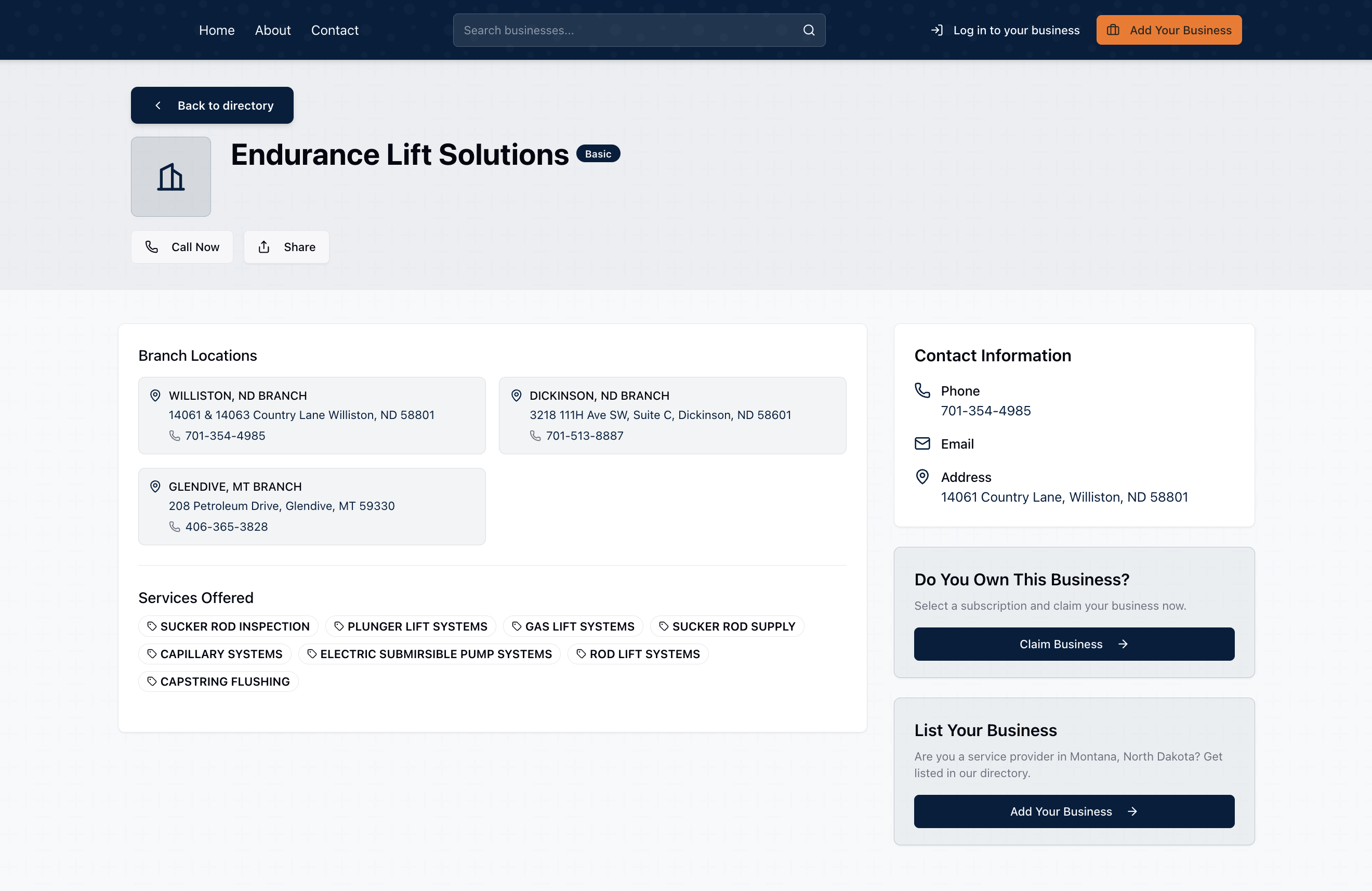Click the briefcase icon in the header
1372x891 pixels.
(x=1113, y=30)
